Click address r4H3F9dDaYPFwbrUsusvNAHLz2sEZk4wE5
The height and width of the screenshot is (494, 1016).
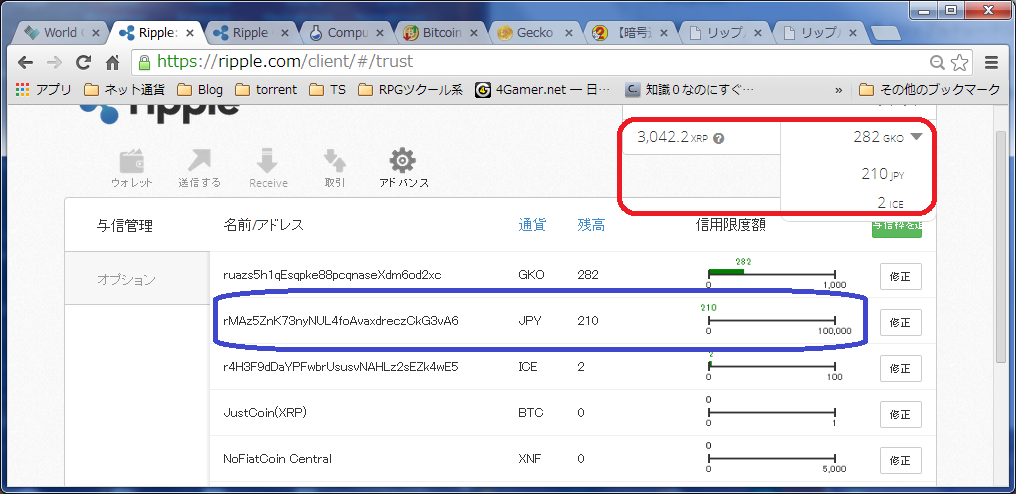pyautogui.click(x=340, y=367)
